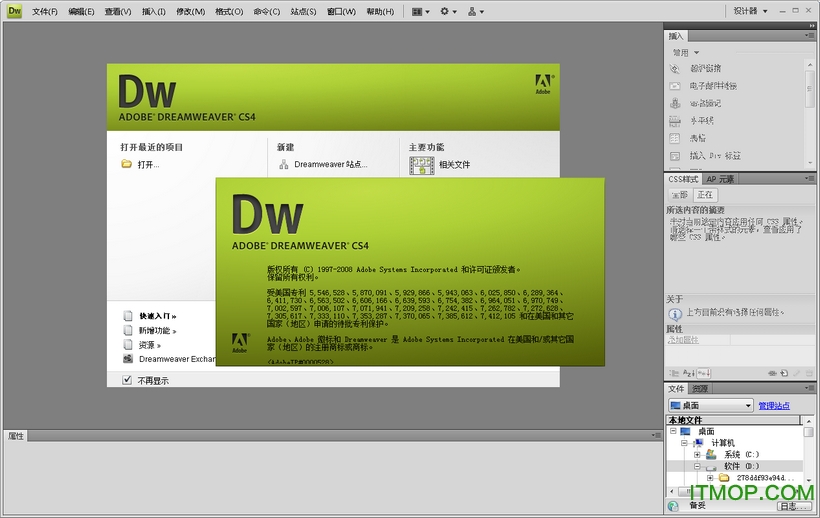This screenshot has height=518, width=820.
Task: Click the Quick Start (快速入门) document icon
Action: click(x=128, y=316)
